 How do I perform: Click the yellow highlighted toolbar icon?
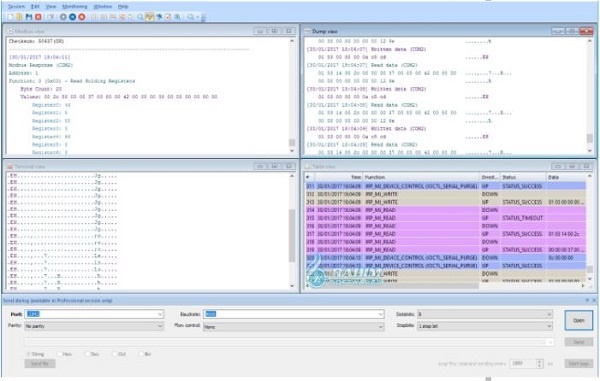pyautogui.click(x=150, y=17)
